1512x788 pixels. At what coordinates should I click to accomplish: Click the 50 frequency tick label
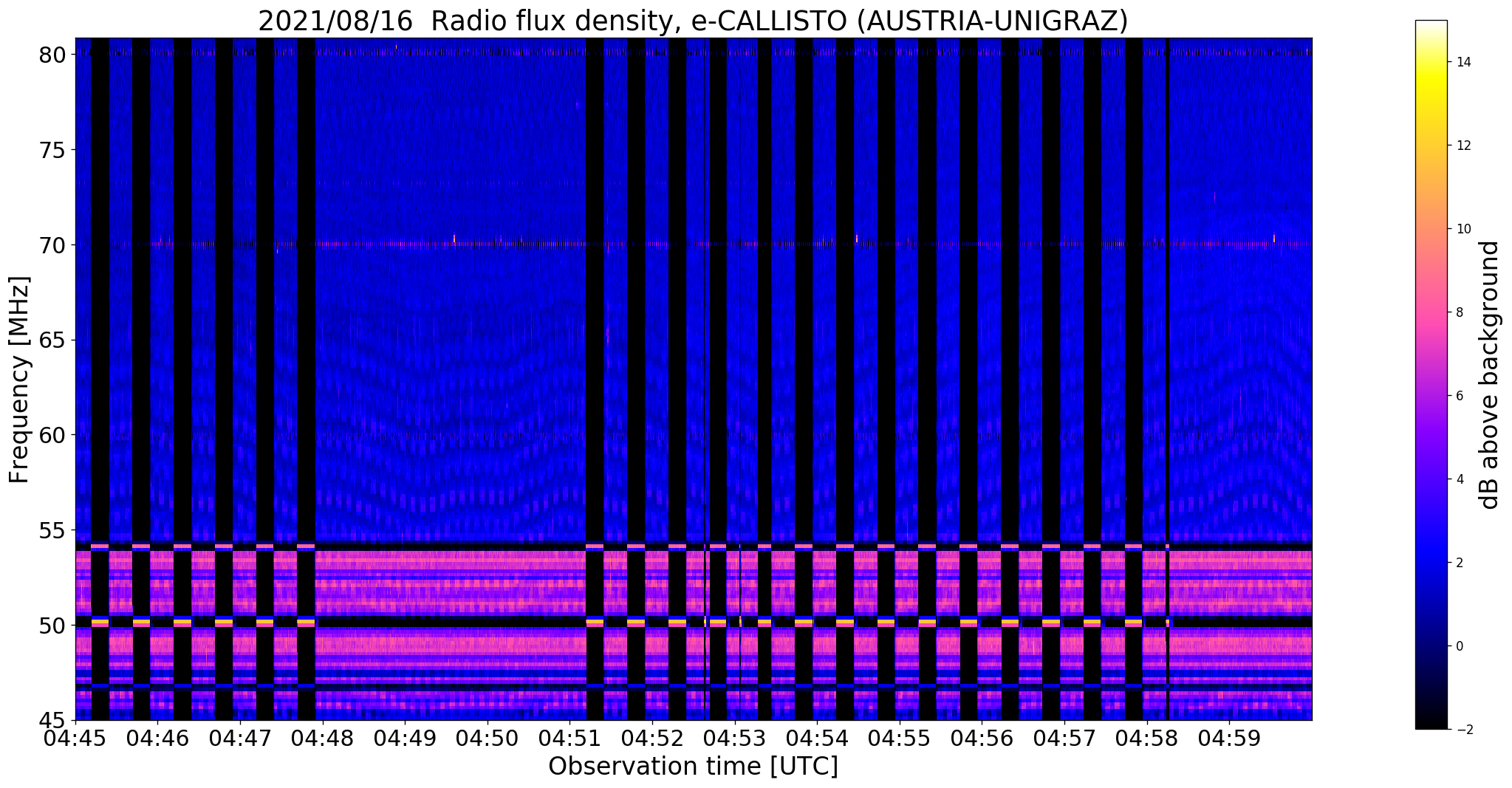click(53, 625)
